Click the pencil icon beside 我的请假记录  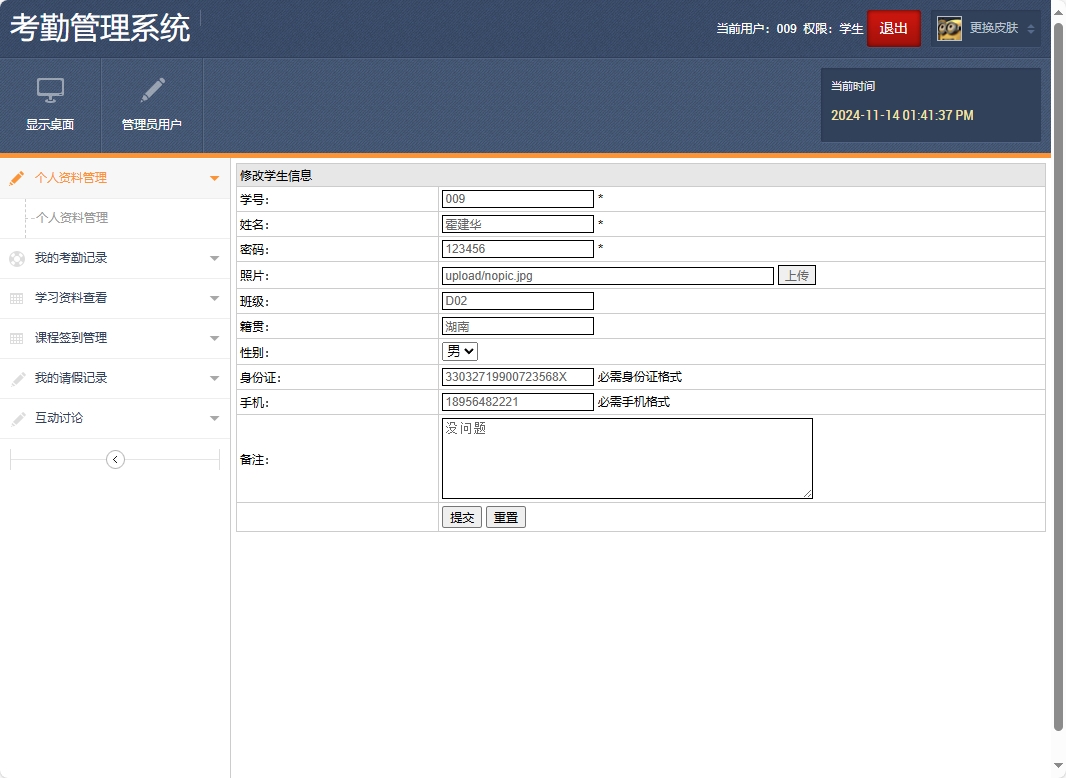point(17,378)
